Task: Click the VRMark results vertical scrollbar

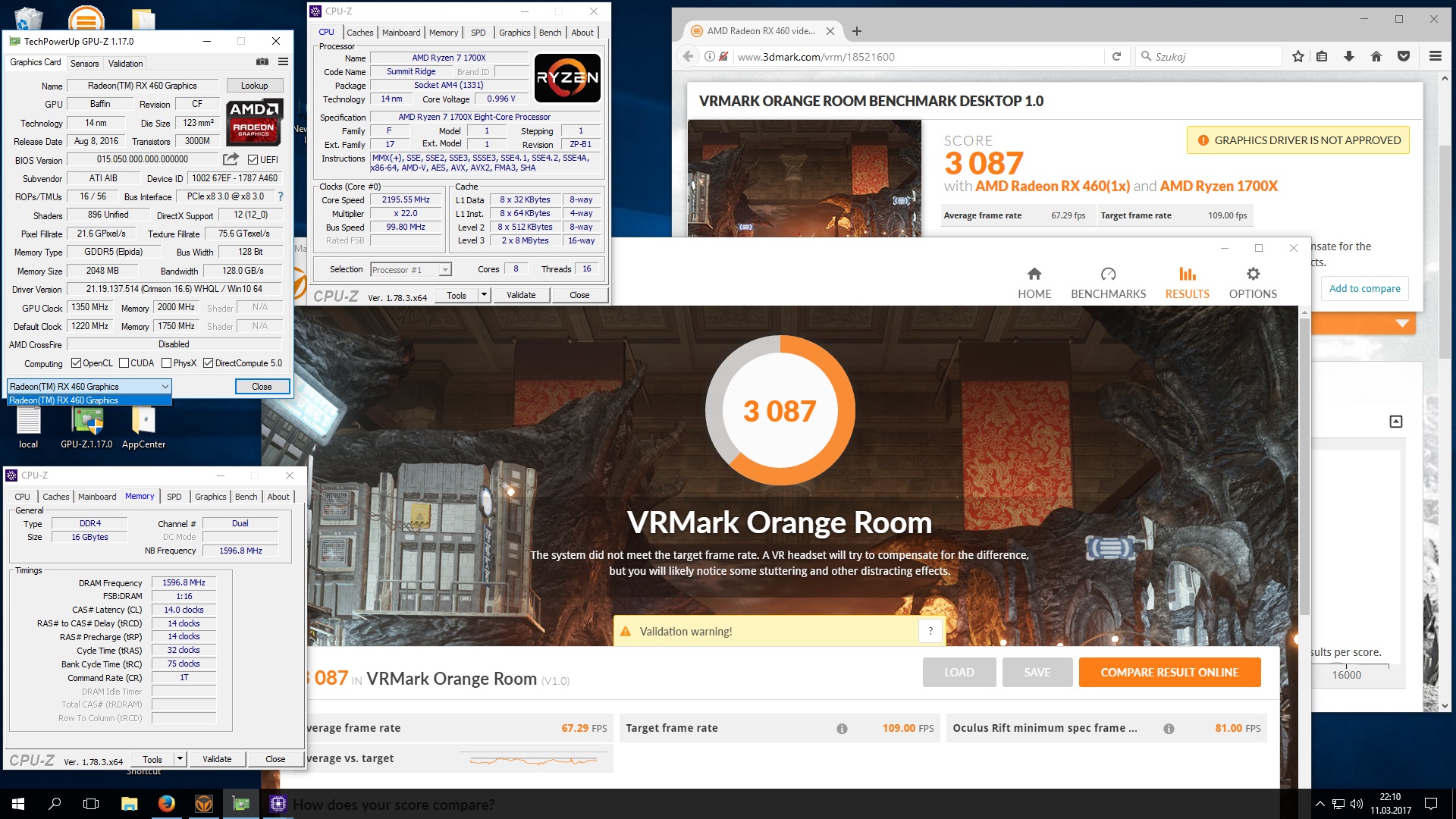Action: pos(1304,466)
